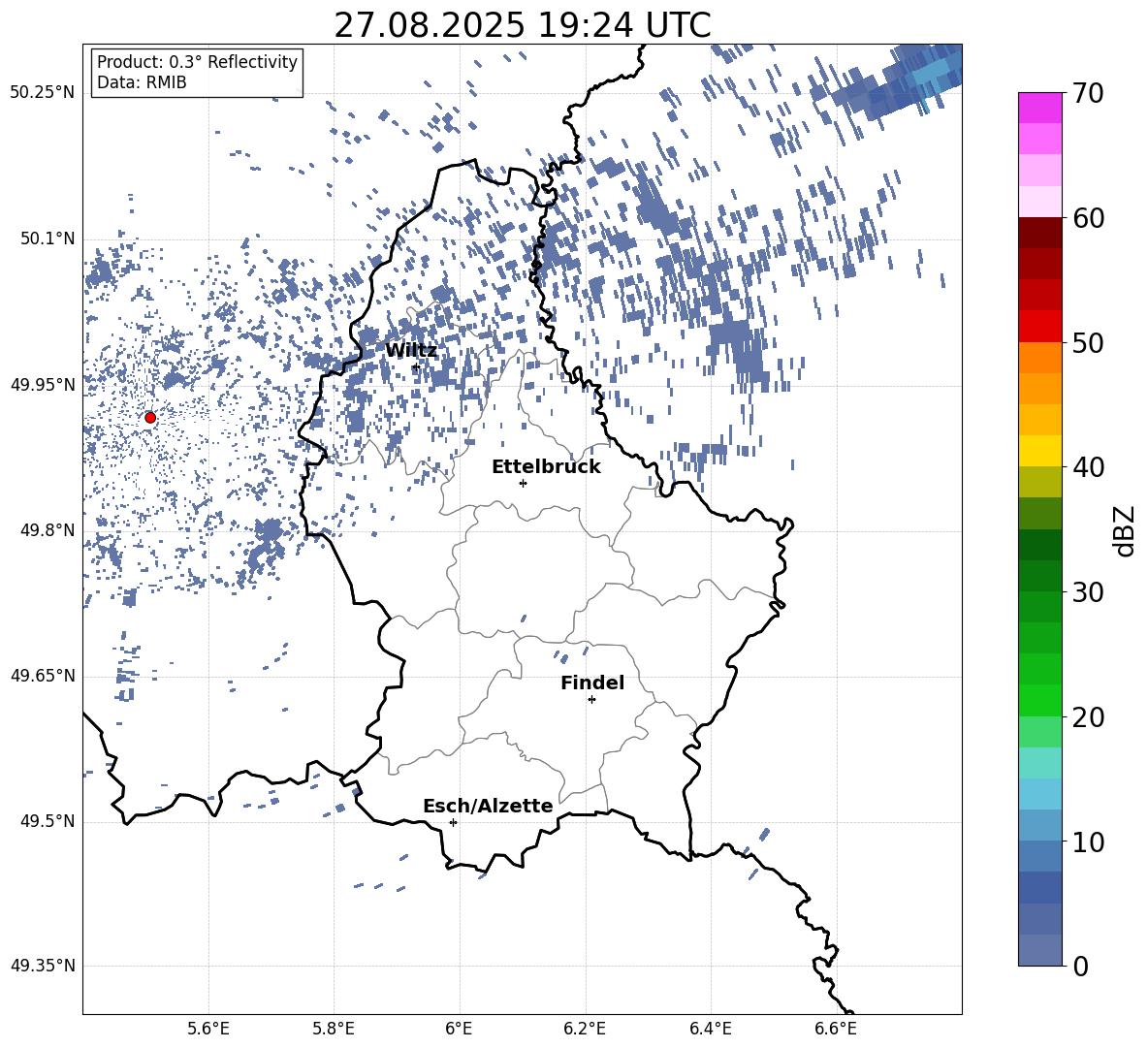Click the 50.25°N latitude label
The height and width of the screenshot is (1048, 1148).
43,93
